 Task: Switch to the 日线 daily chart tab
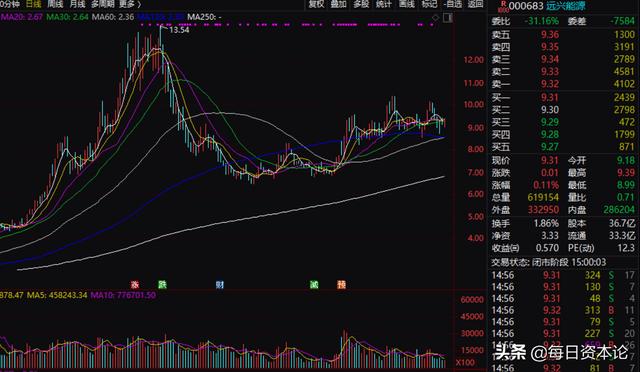33,4
